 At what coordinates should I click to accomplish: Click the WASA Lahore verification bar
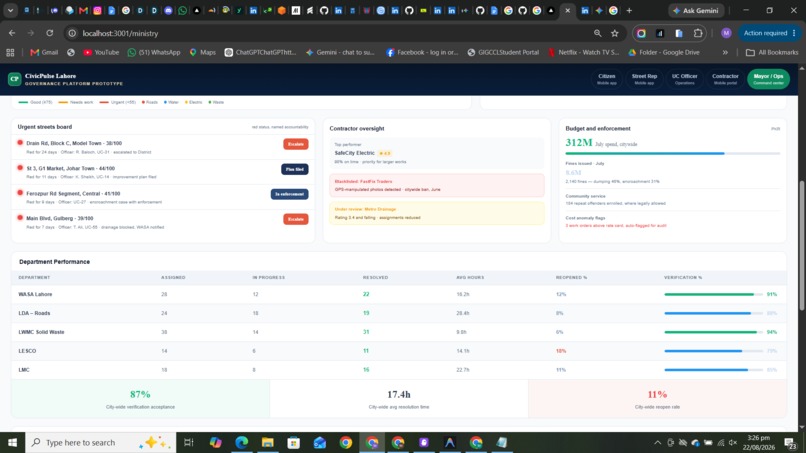[x=713, y=294]
